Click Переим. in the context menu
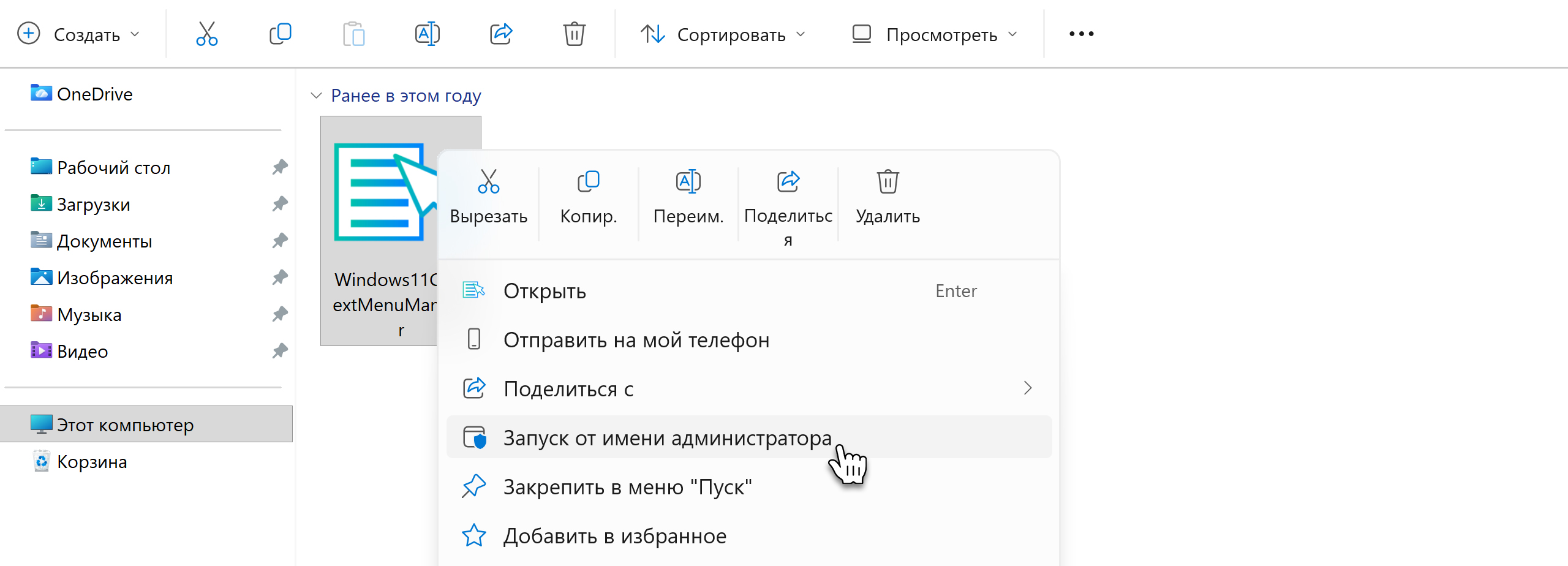Viewport: 1568px width, 566px height. click(x=688, y=198)
